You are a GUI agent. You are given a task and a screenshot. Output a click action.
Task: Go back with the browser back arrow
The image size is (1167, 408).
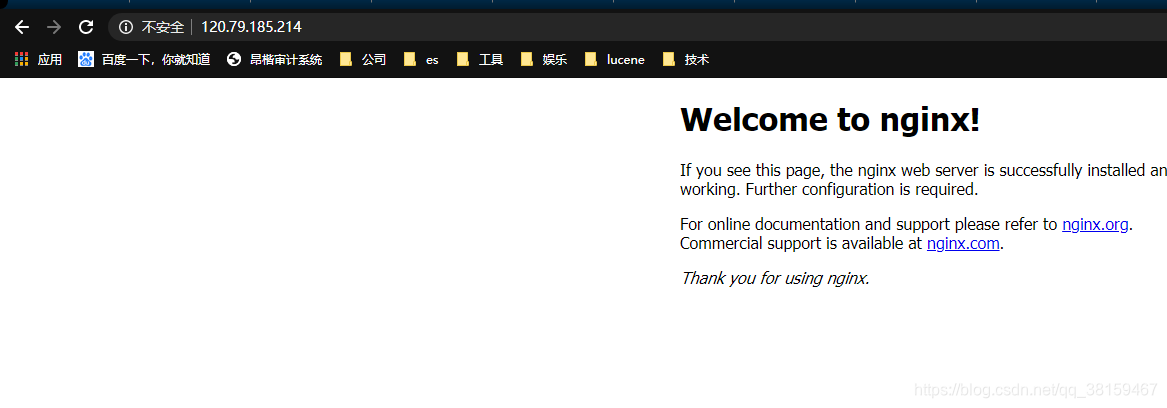pos(22,28)
